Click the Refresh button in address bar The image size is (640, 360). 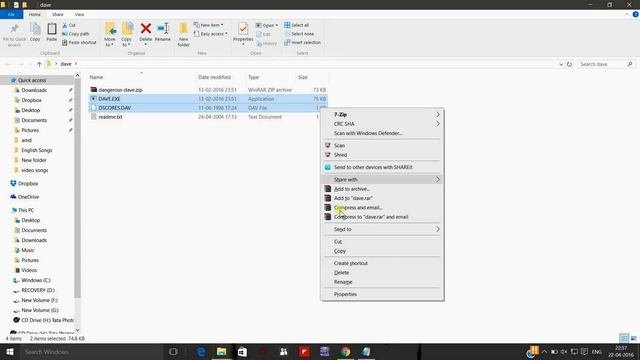569,64
